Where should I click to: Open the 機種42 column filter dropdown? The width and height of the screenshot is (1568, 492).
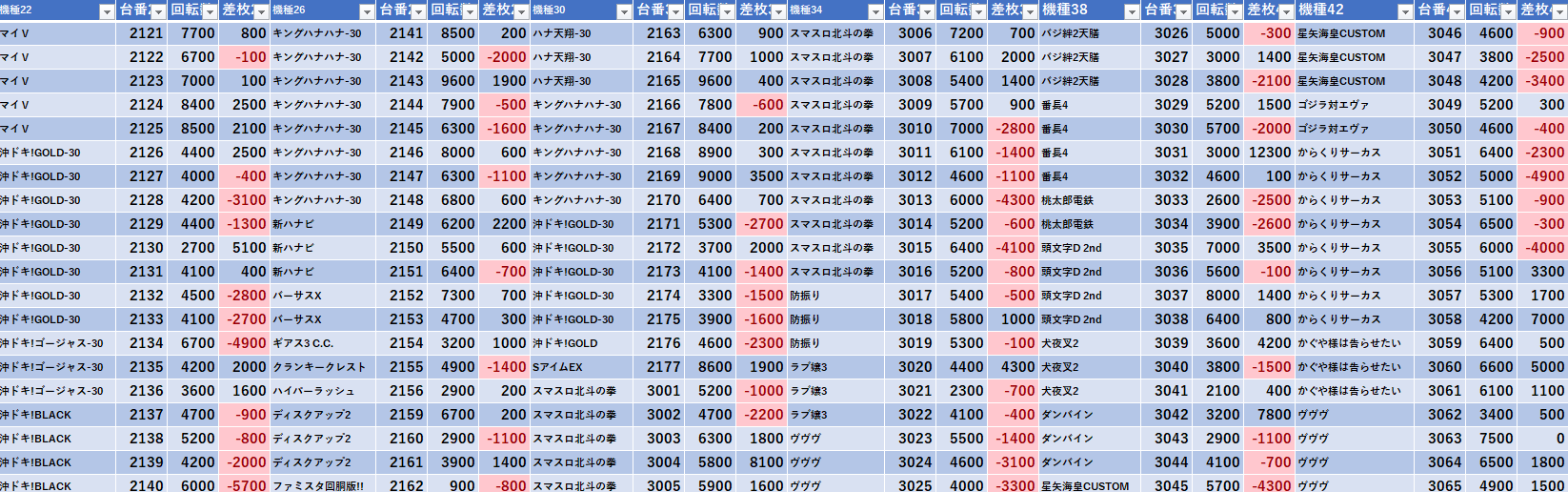tap(1405, 11)
